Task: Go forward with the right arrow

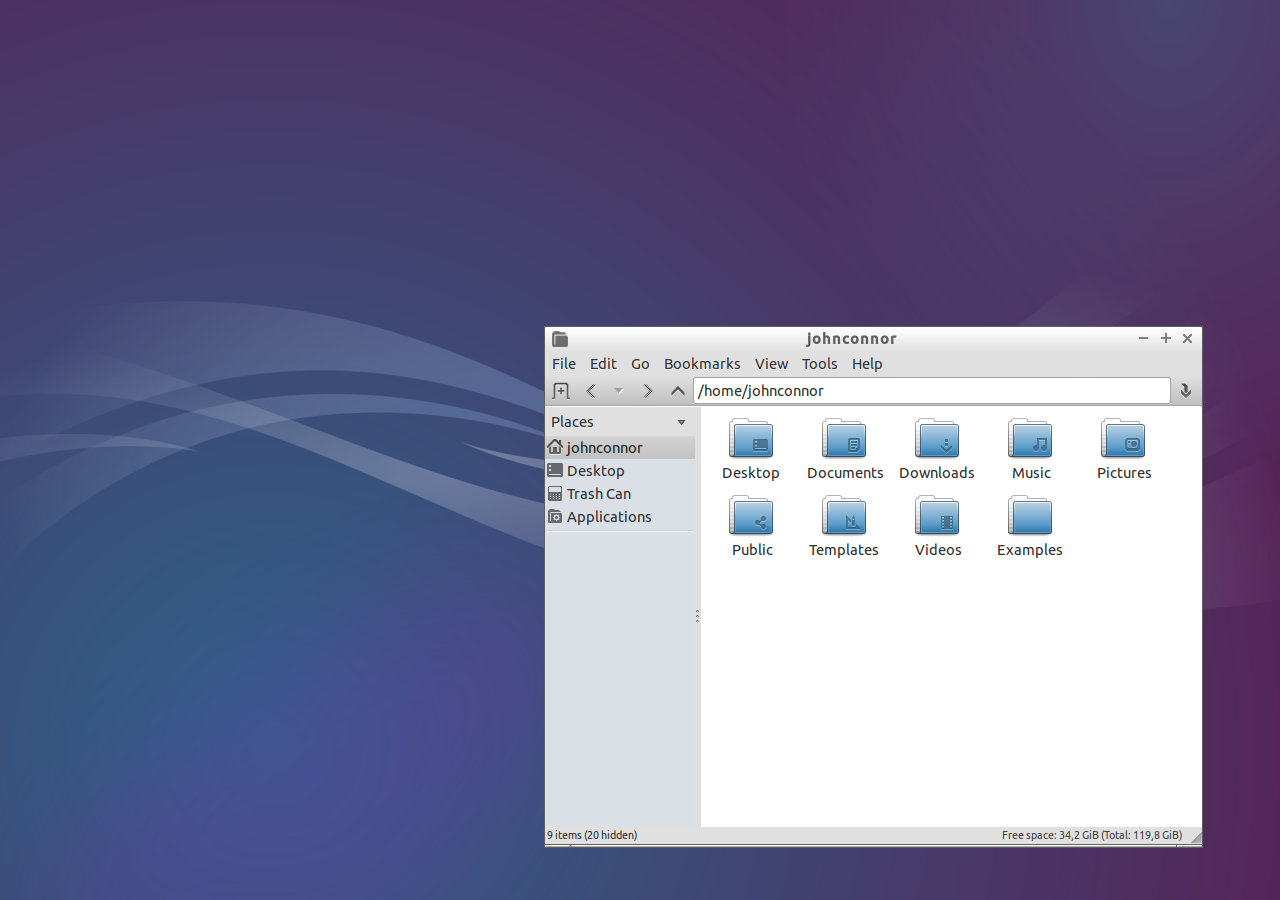Action: coord(648,391)
